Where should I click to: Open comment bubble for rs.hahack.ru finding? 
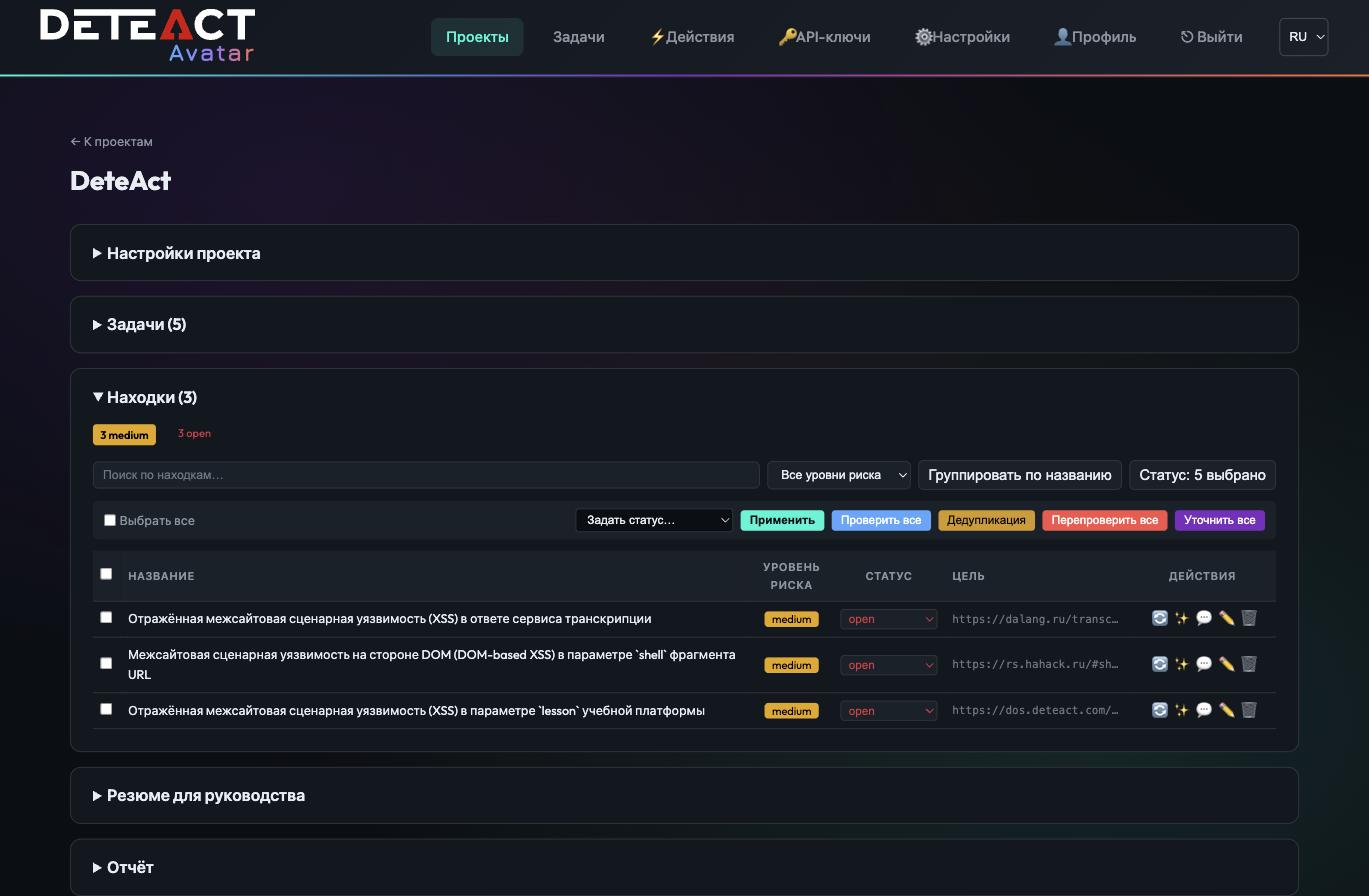(1204, 664)
